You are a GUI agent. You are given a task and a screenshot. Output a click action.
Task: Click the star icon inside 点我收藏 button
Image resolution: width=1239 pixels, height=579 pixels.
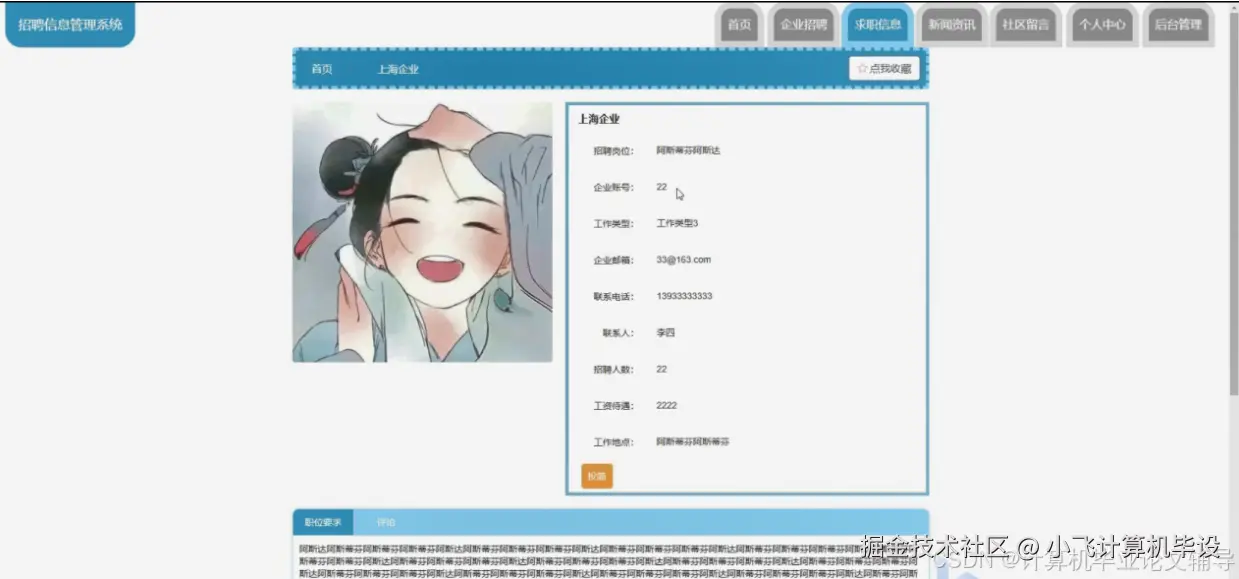[862, 68]
